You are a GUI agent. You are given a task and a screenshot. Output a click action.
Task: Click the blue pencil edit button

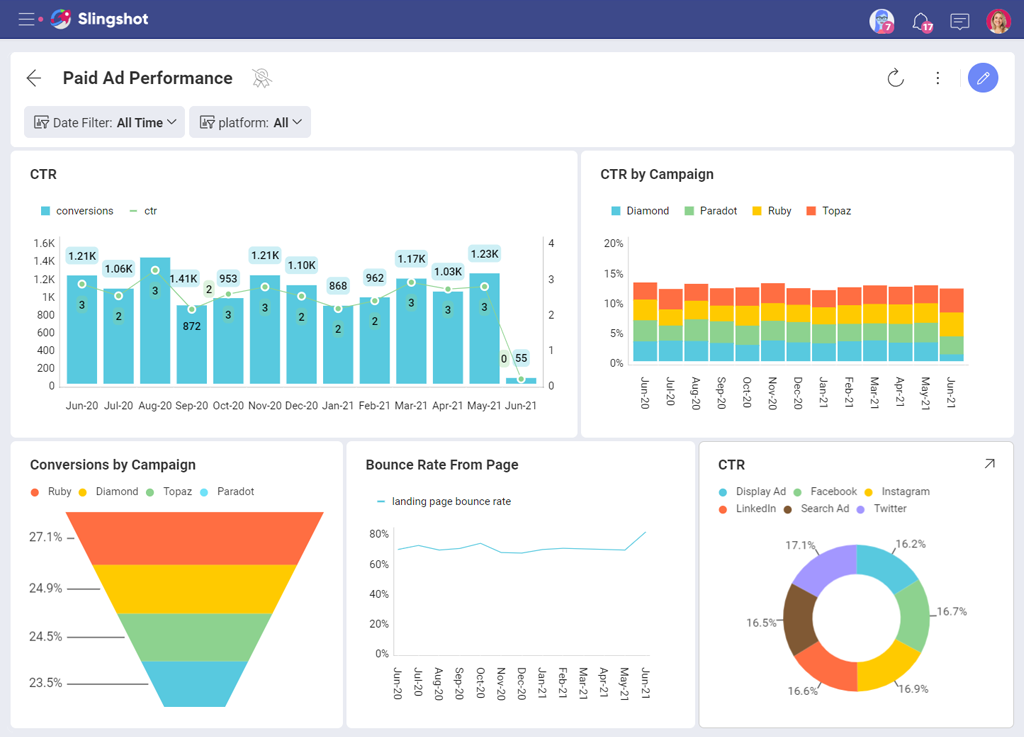(983, 78)
